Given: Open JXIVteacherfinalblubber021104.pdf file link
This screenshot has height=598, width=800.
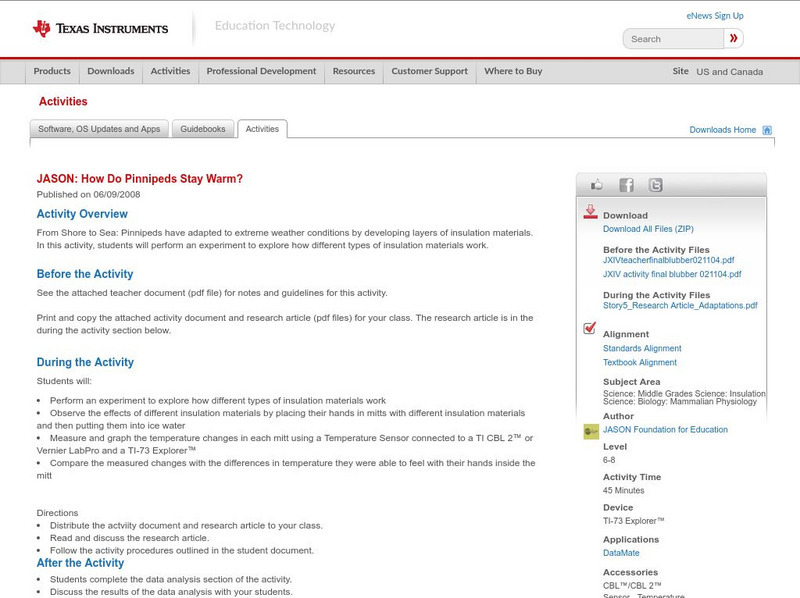Looking at the screenshot, I should click(x=668, y=260).
